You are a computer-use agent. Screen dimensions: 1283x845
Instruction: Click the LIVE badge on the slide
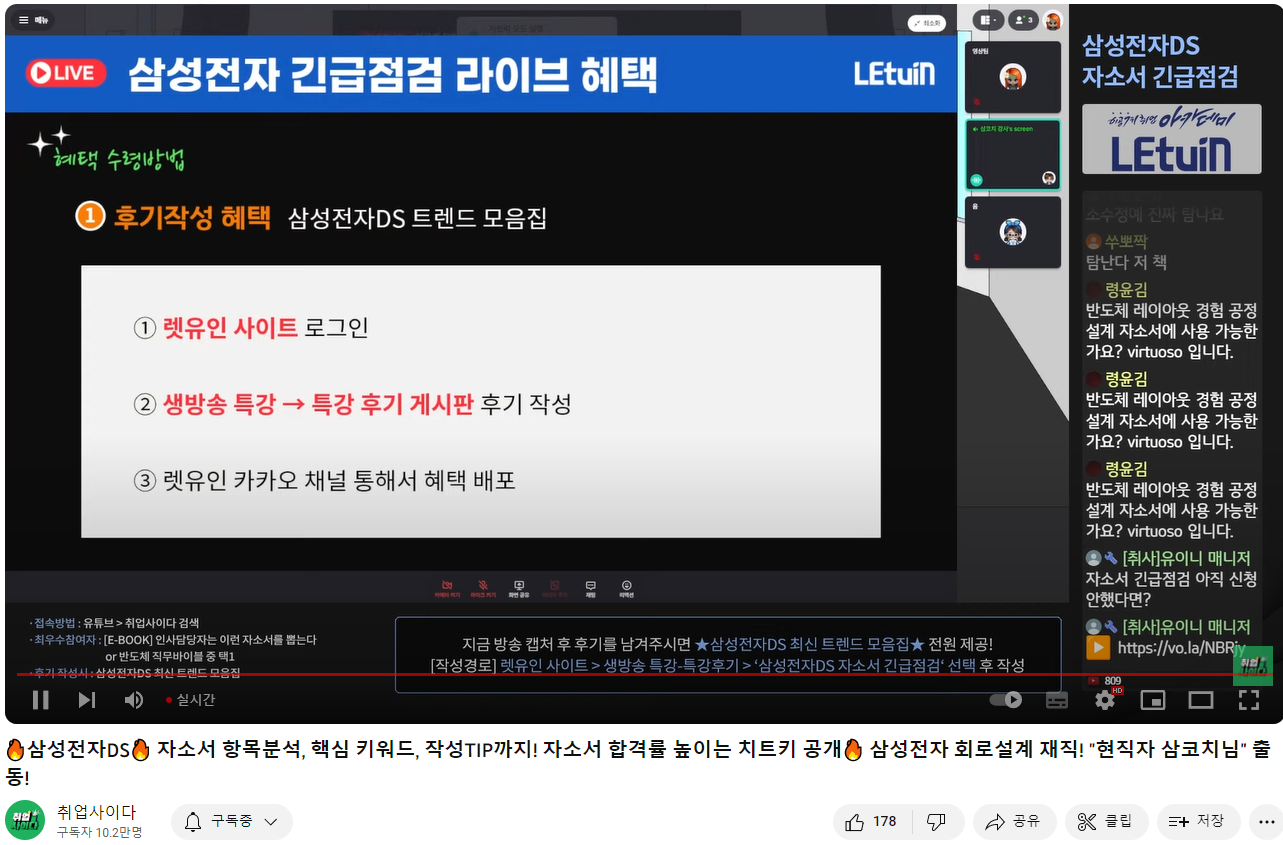(66, 73)
